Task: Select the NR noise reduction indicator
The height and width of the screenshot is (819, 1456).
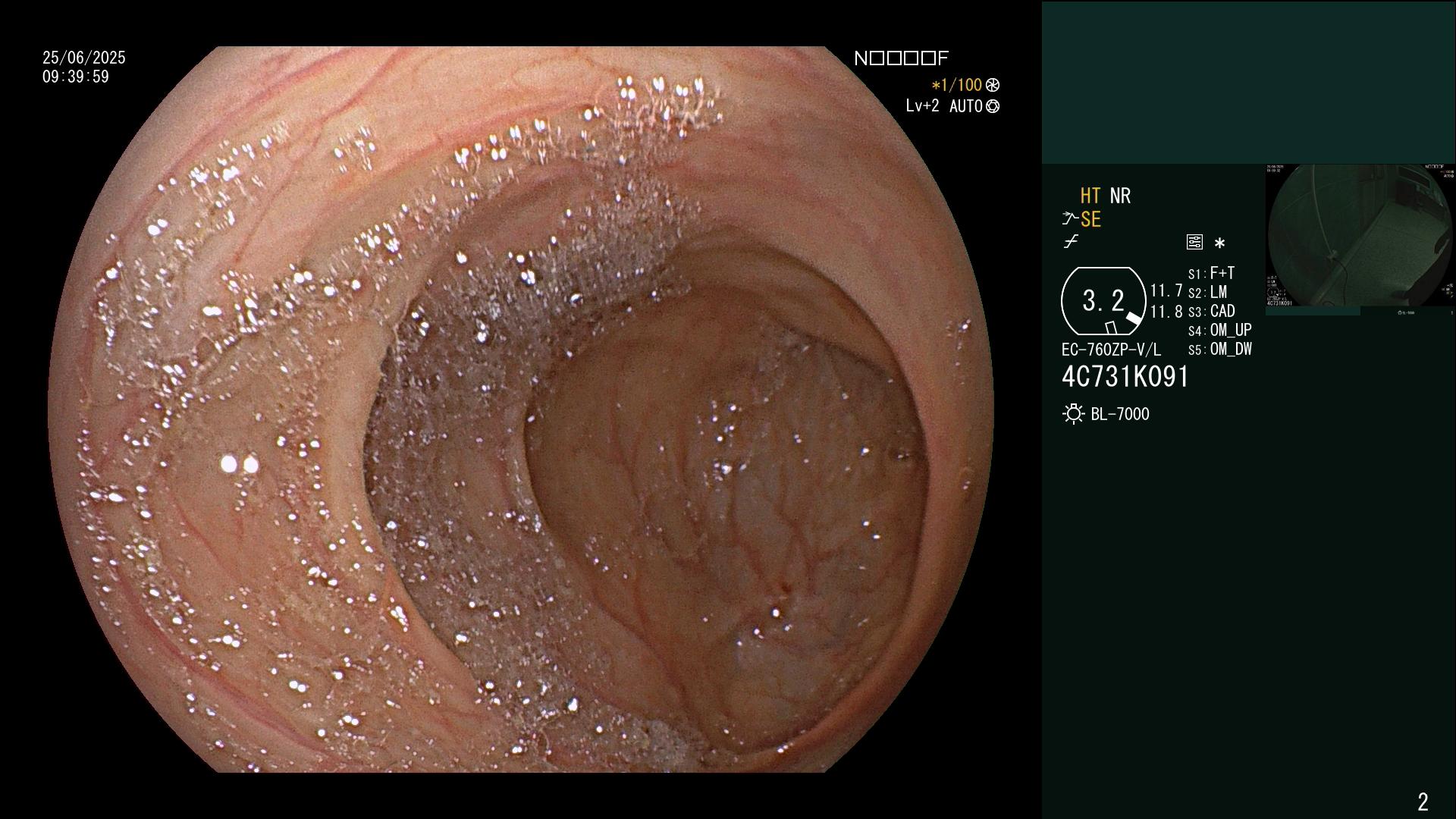Action: (1120, 196)
